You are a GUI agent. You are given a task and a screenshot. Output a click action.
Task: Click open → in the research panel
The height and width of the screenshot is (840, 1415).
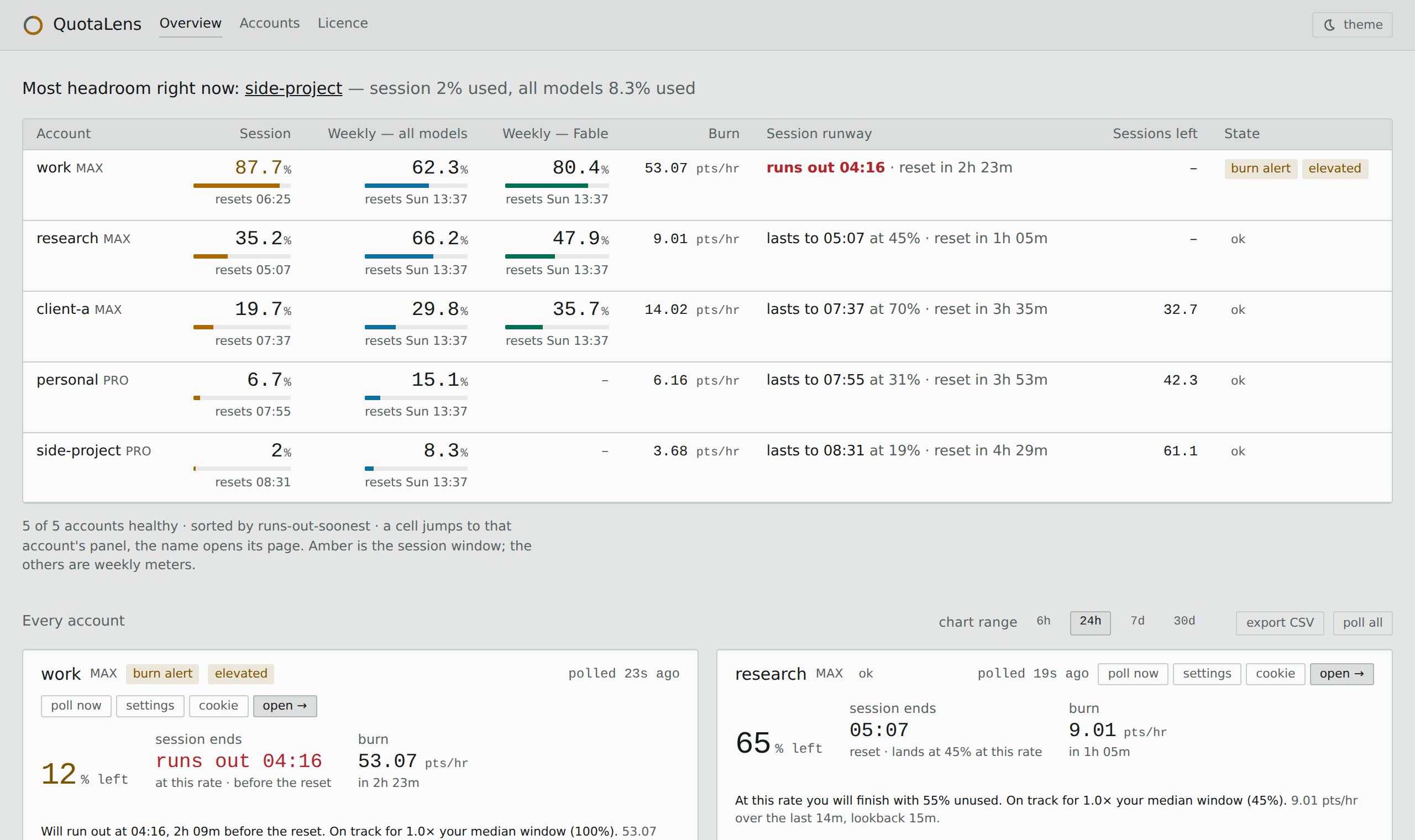[1341, 674]
